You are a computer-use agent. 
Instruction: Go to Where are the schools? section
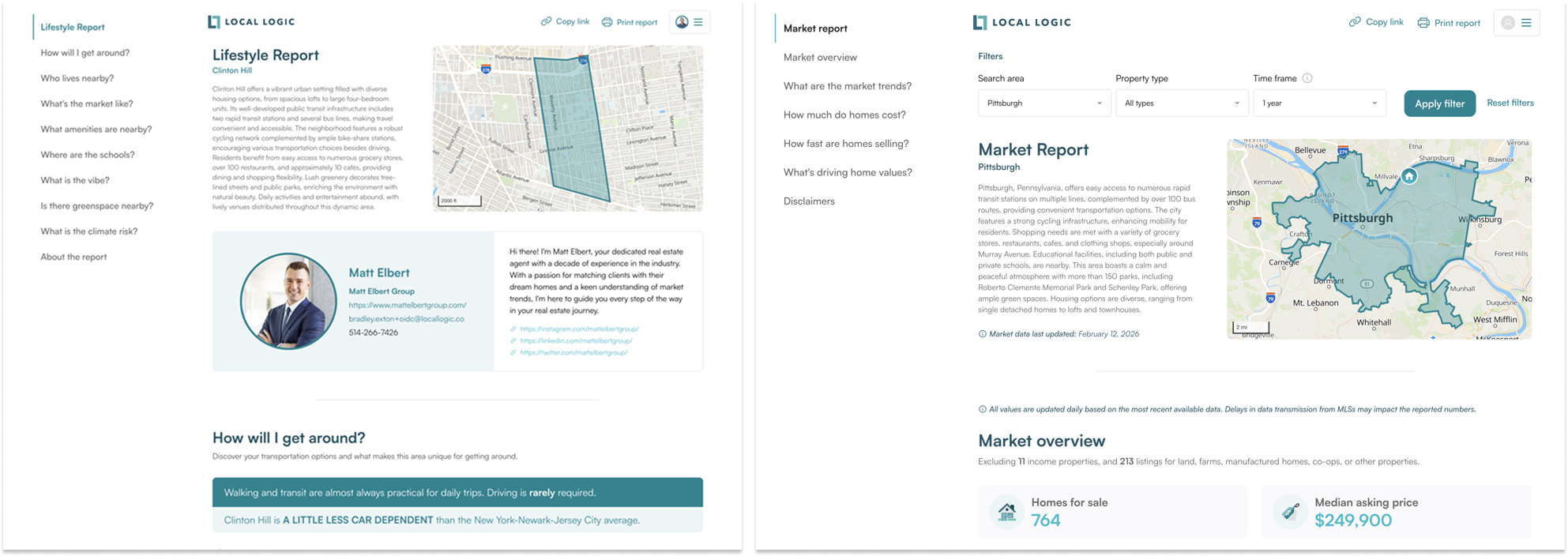tap(88, 155)
